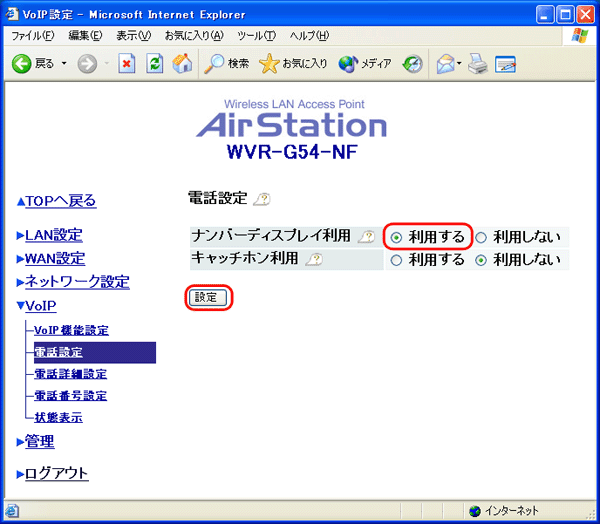600x524 pixels.
Task: Open the お気に入り favorites star toolbar button
Action: [x=293, y=63]
